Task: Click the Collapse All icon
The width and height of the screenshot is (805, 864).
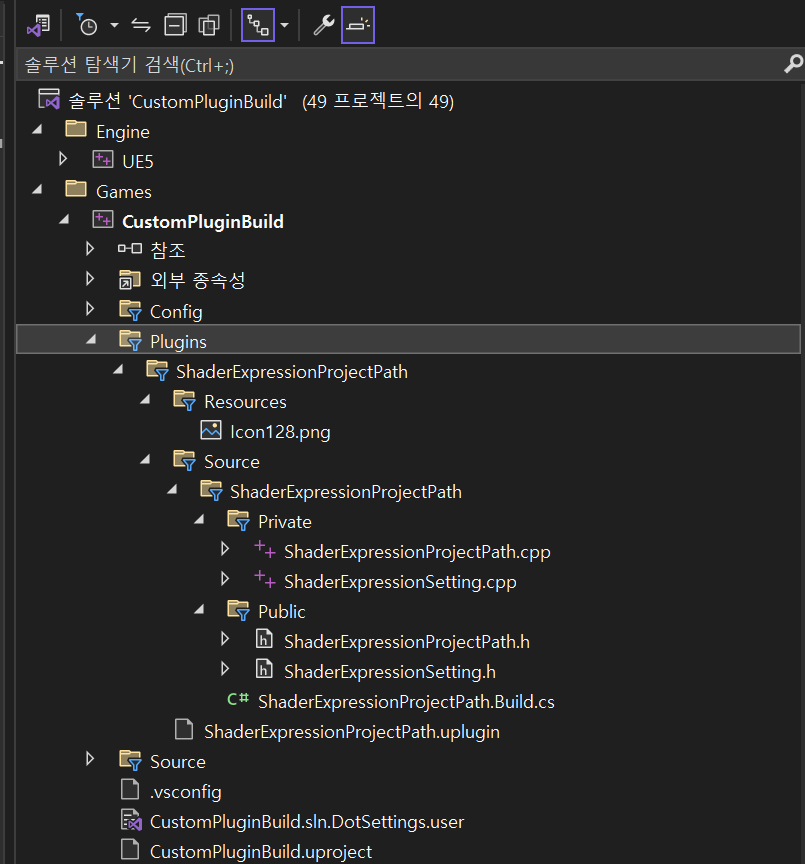Action: (175, 25)
